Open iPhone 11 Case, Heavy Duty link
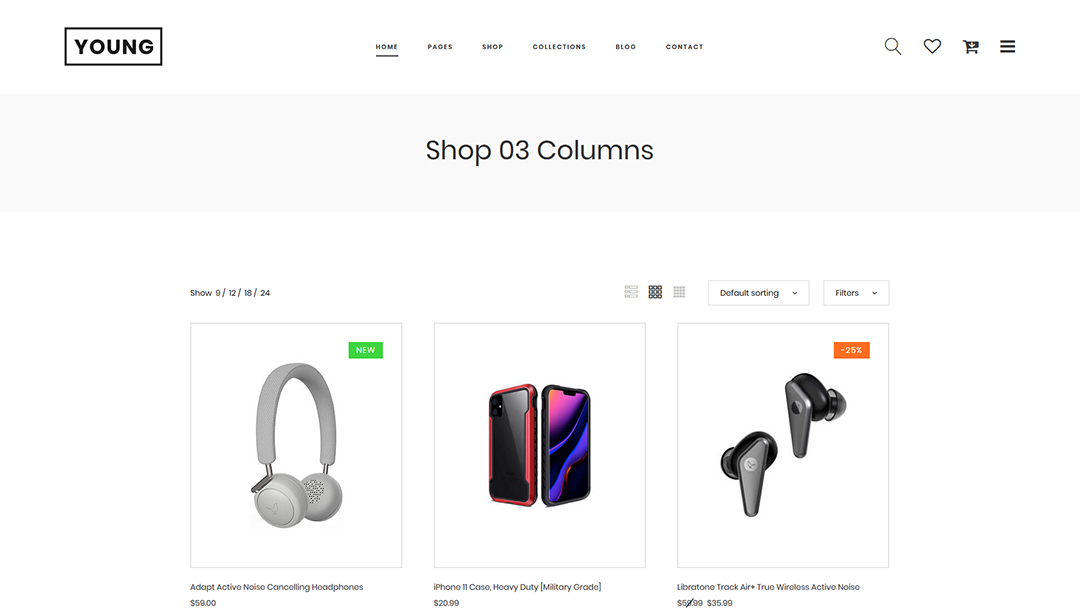The image size is (1080, 608). pyautogui.click(x=517, y=587)
